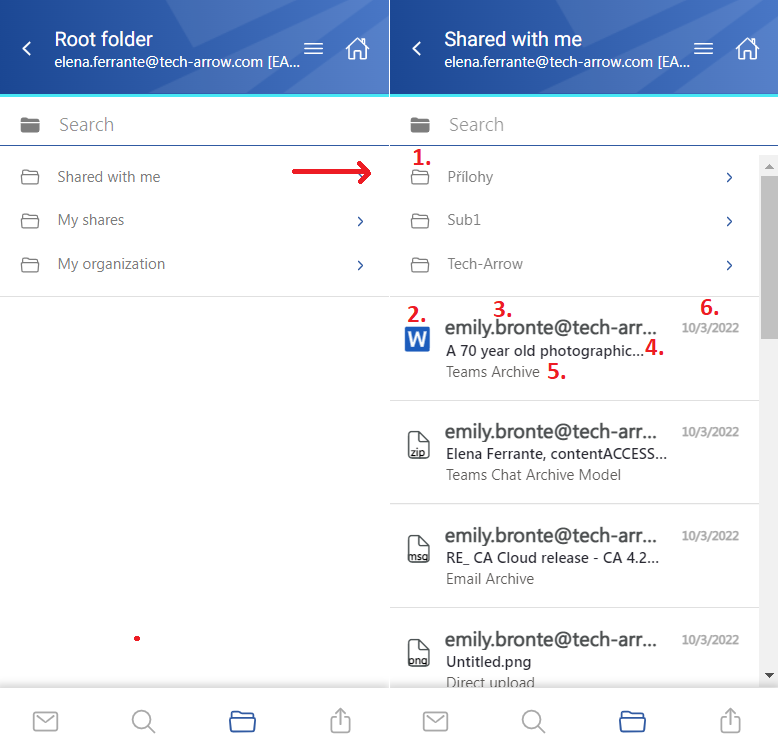The image size is (778, 749).
Task: Expand the Tech-Arrow folder chevron
Action: pos(729,265)
